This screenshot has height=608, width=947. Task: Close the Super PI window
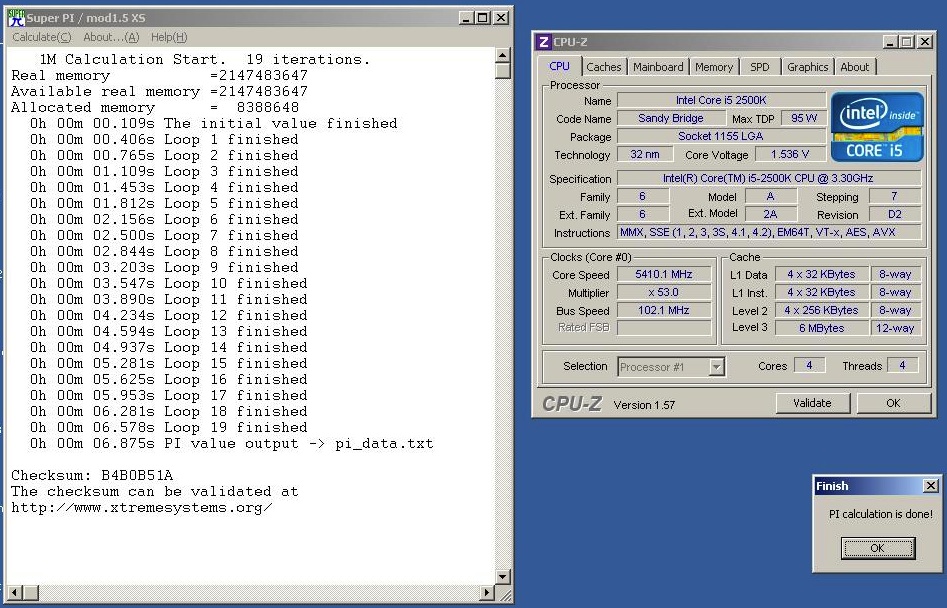point(501,18)
